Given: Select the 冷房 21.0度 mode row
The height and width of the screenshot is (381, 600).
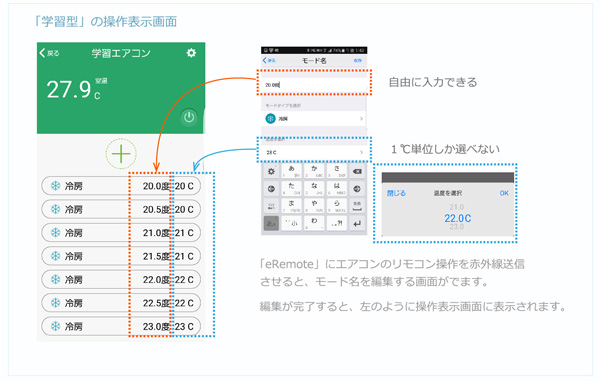Looking at the screenshot, I should coord(121,233).
